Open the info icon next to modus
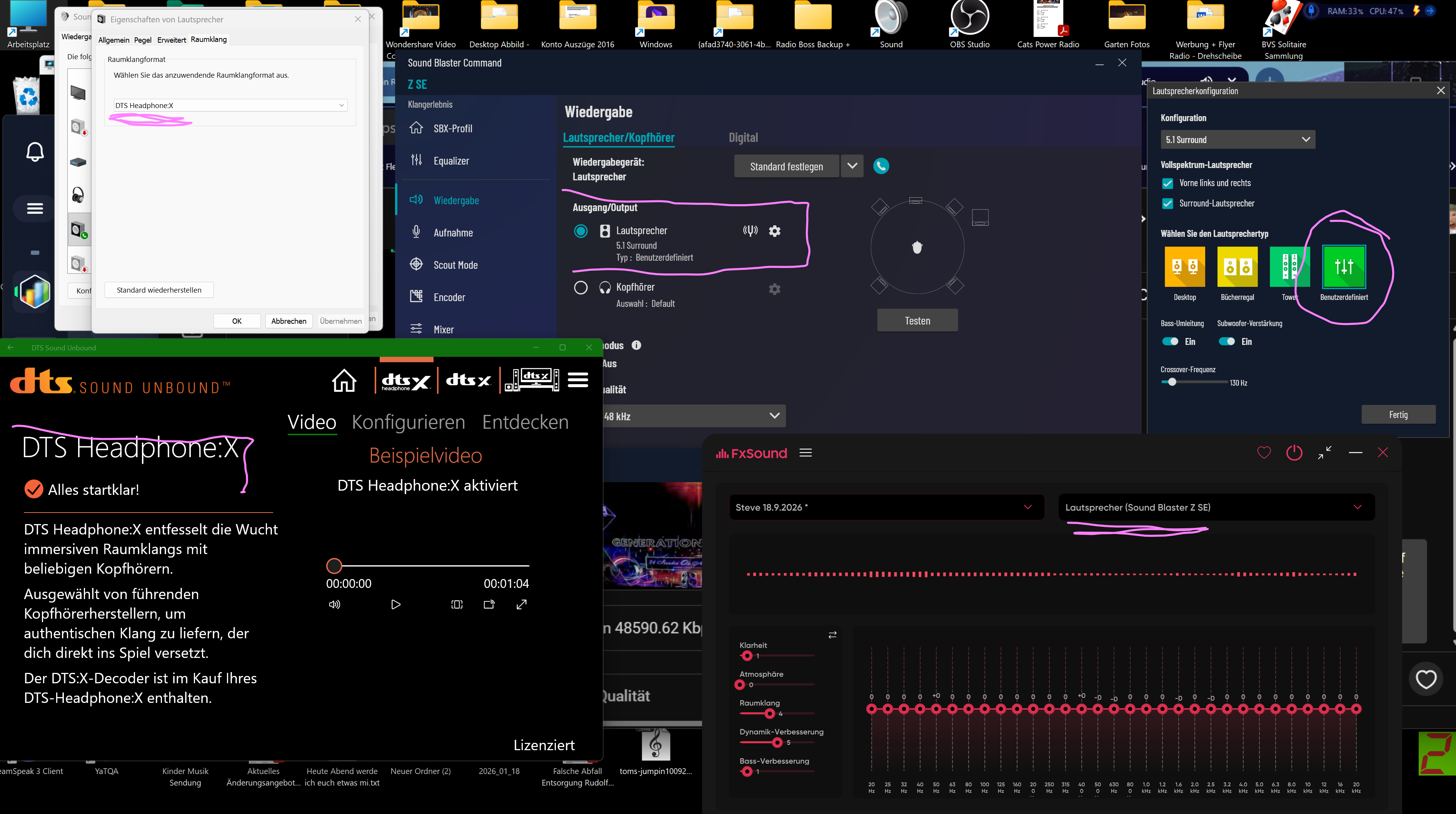This screenshot has height=814, width=1456. pos(636,345)
